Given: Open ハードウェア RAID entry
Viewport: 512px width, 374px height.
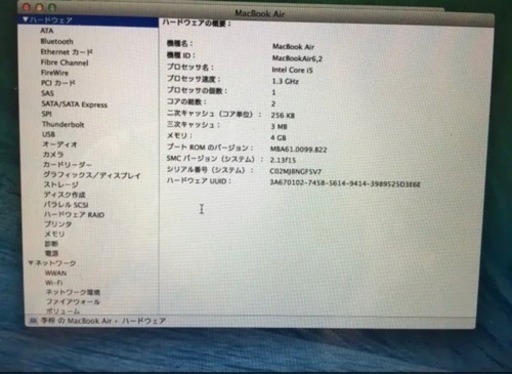Looking at the screenshot, I should (74, 214).
